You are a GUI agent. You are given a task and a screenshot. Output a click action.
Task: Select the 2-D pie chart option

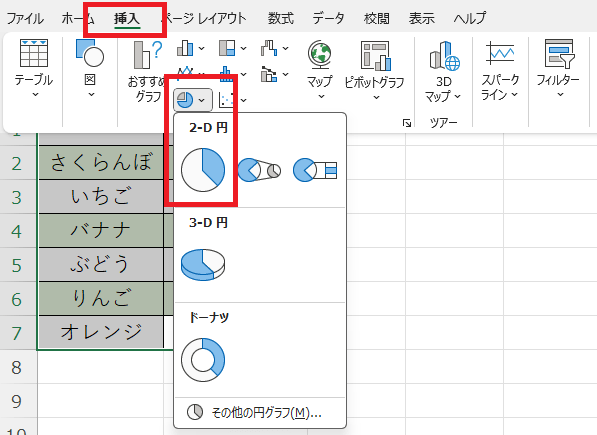203,170
